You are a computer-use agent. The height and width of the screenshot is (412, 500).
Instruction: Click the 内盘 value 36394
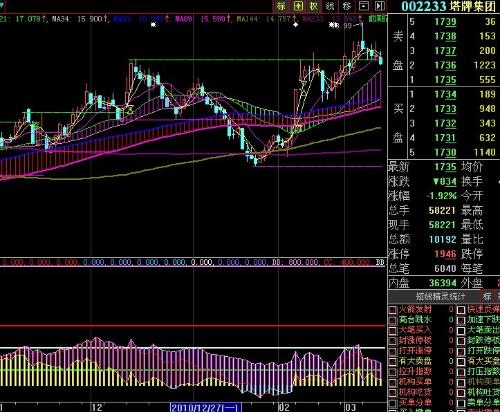coord(442,283)
